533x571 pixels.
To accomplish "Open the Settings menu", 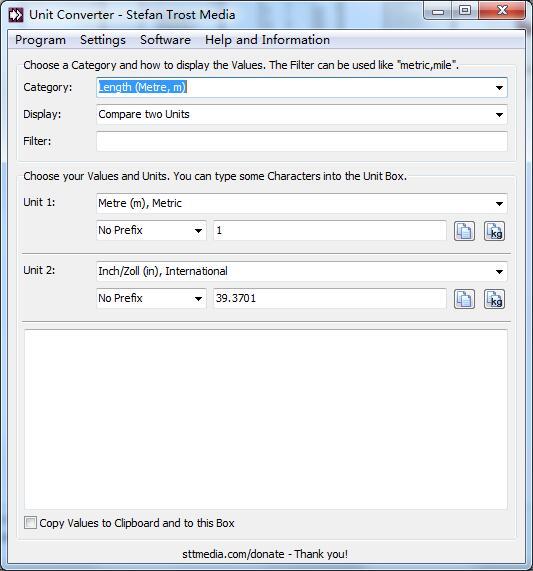I will (103, 40).
